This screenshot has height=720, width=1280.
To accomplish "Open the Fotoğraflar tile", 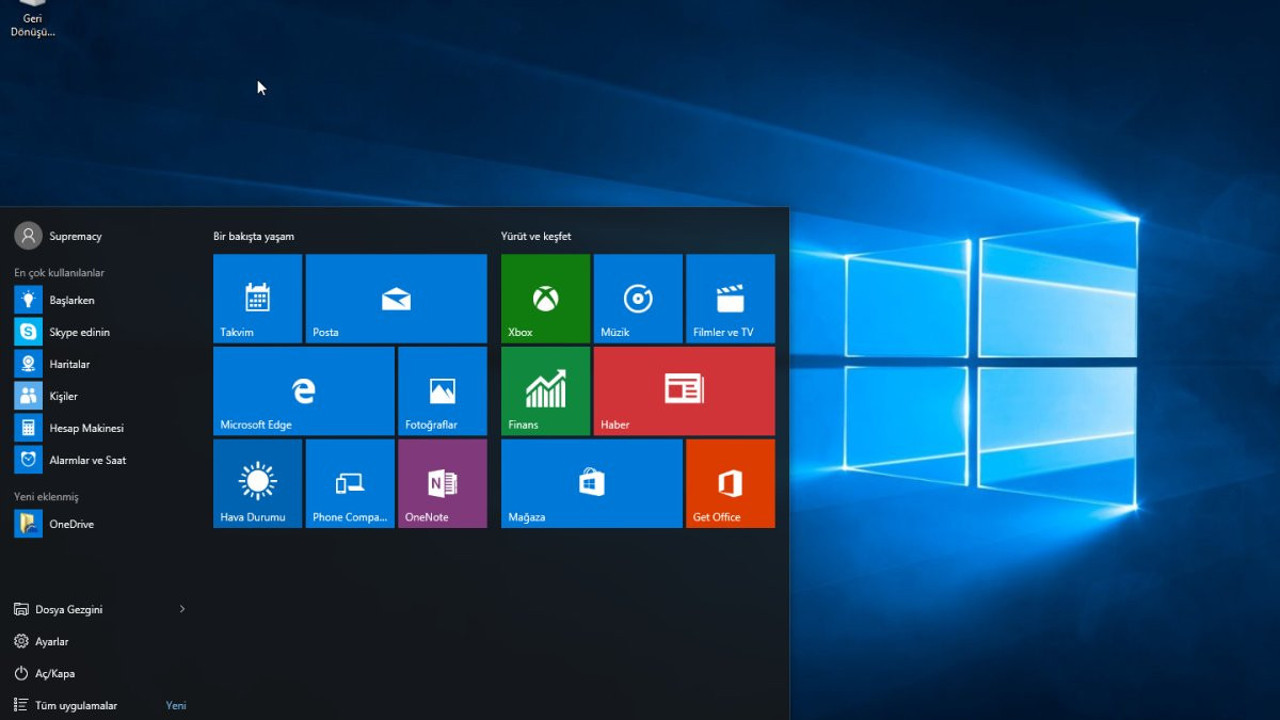I will pos(442,390).
